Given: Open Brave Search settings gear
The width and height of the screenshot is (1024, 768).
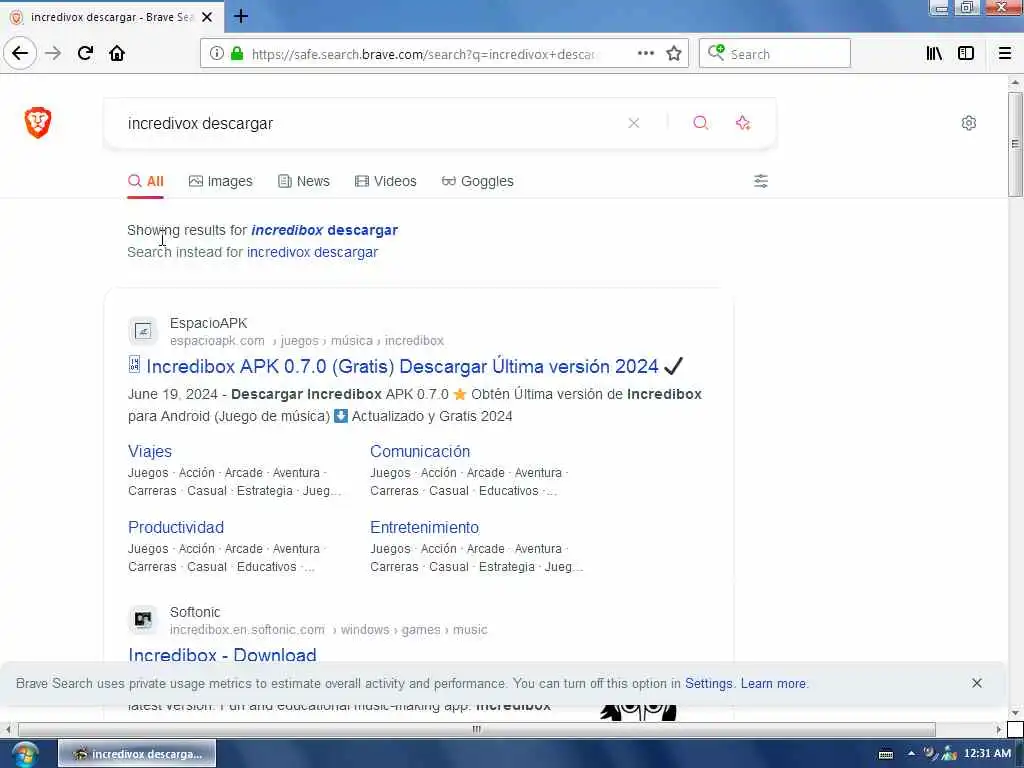Looking at the screenshot, I should 968,123.
